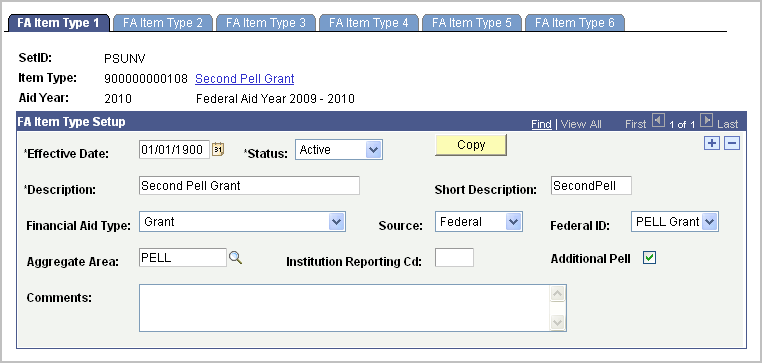Click the First navigation link
The image size is (762, 363).
tap(636, 124)
